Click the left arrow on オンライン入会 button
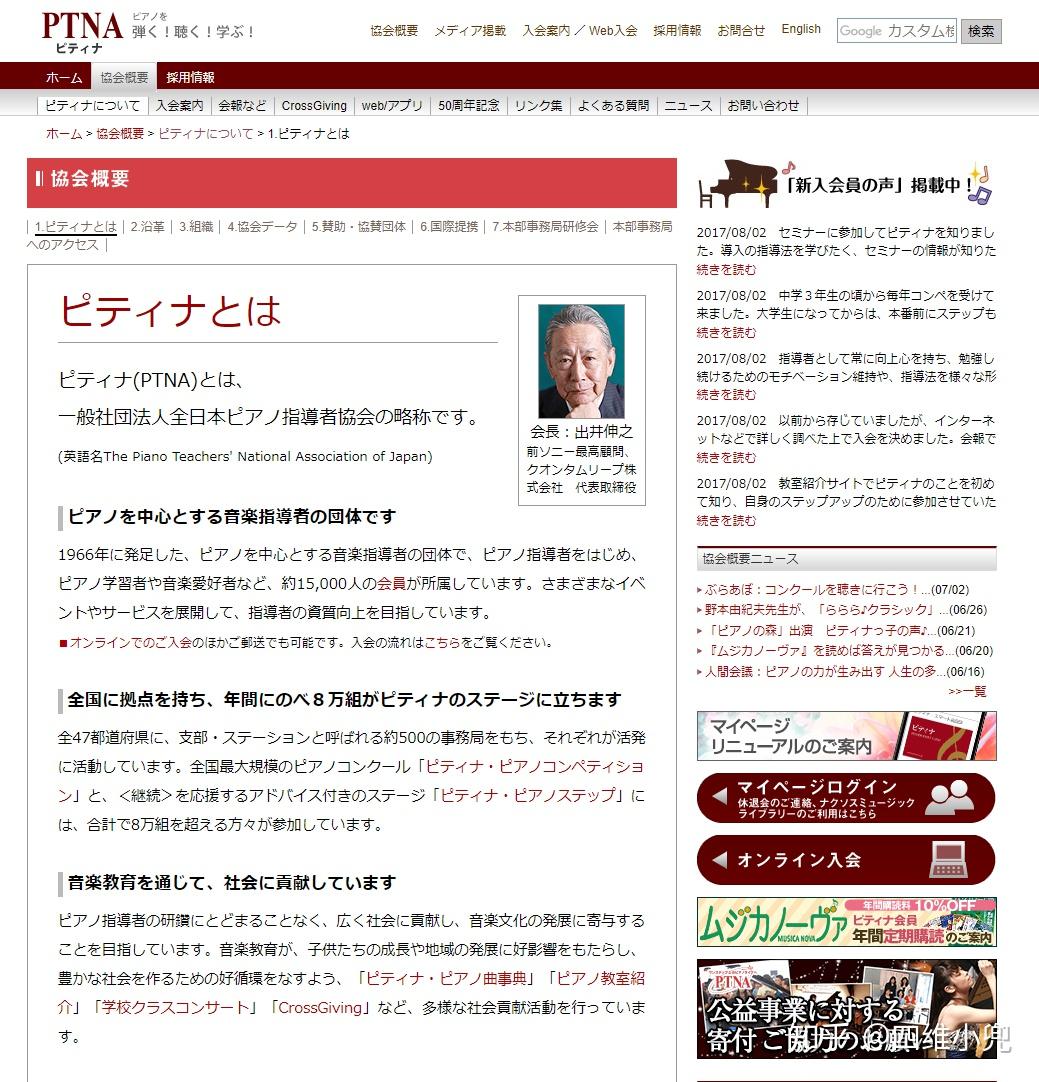 click(x=720, y=860)
